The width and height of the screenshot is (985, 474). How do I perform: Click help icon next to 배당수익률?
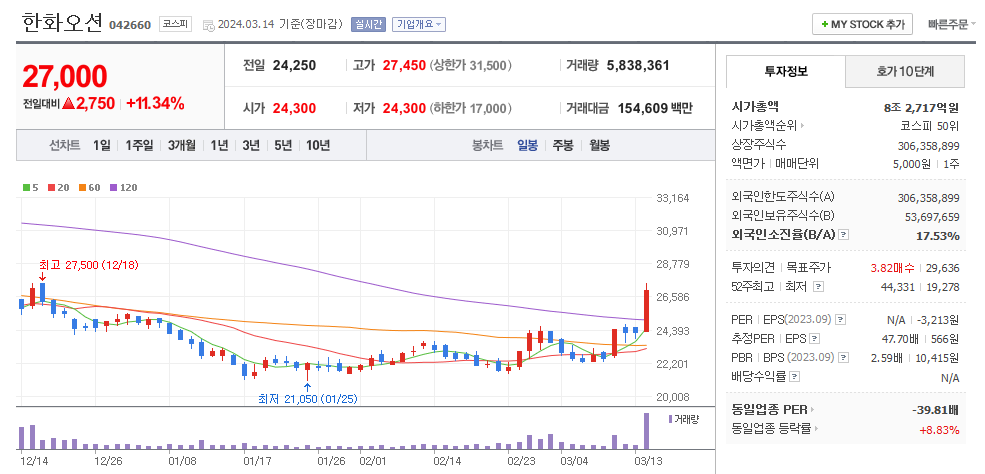tap(795, 377)
